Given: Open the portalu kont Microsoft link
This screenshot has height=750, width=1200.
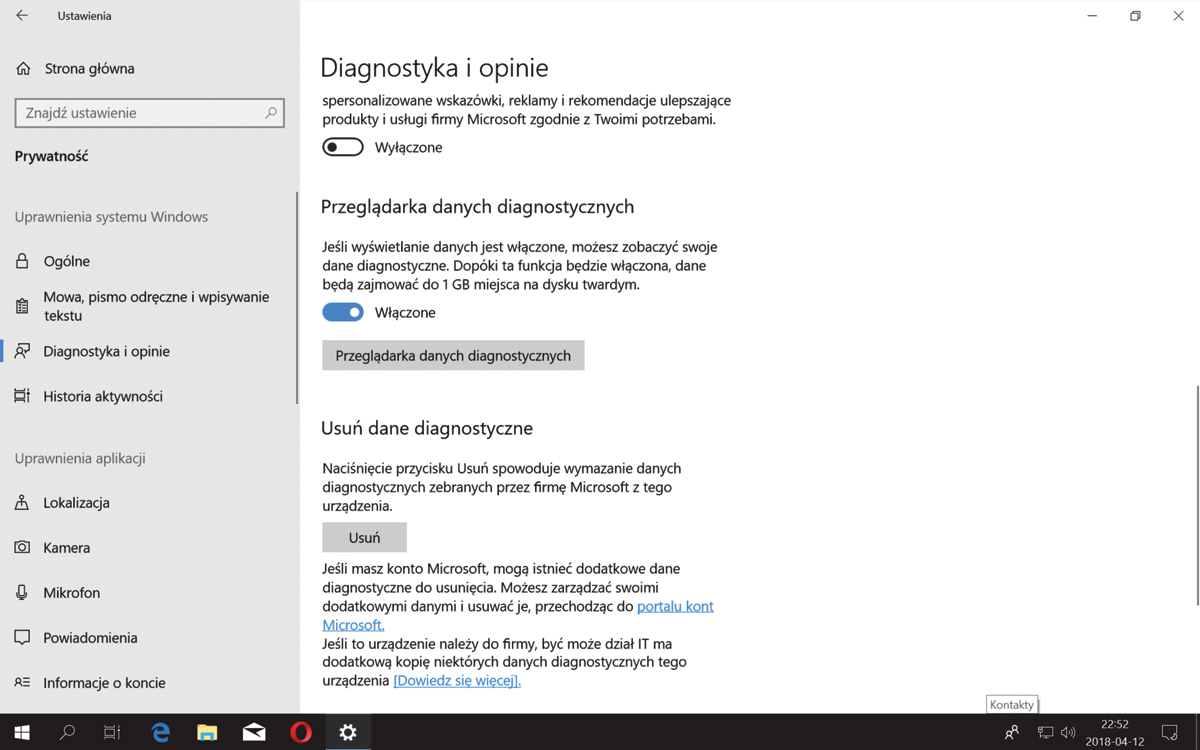Looking at the screenshot, I should [675, 606].
